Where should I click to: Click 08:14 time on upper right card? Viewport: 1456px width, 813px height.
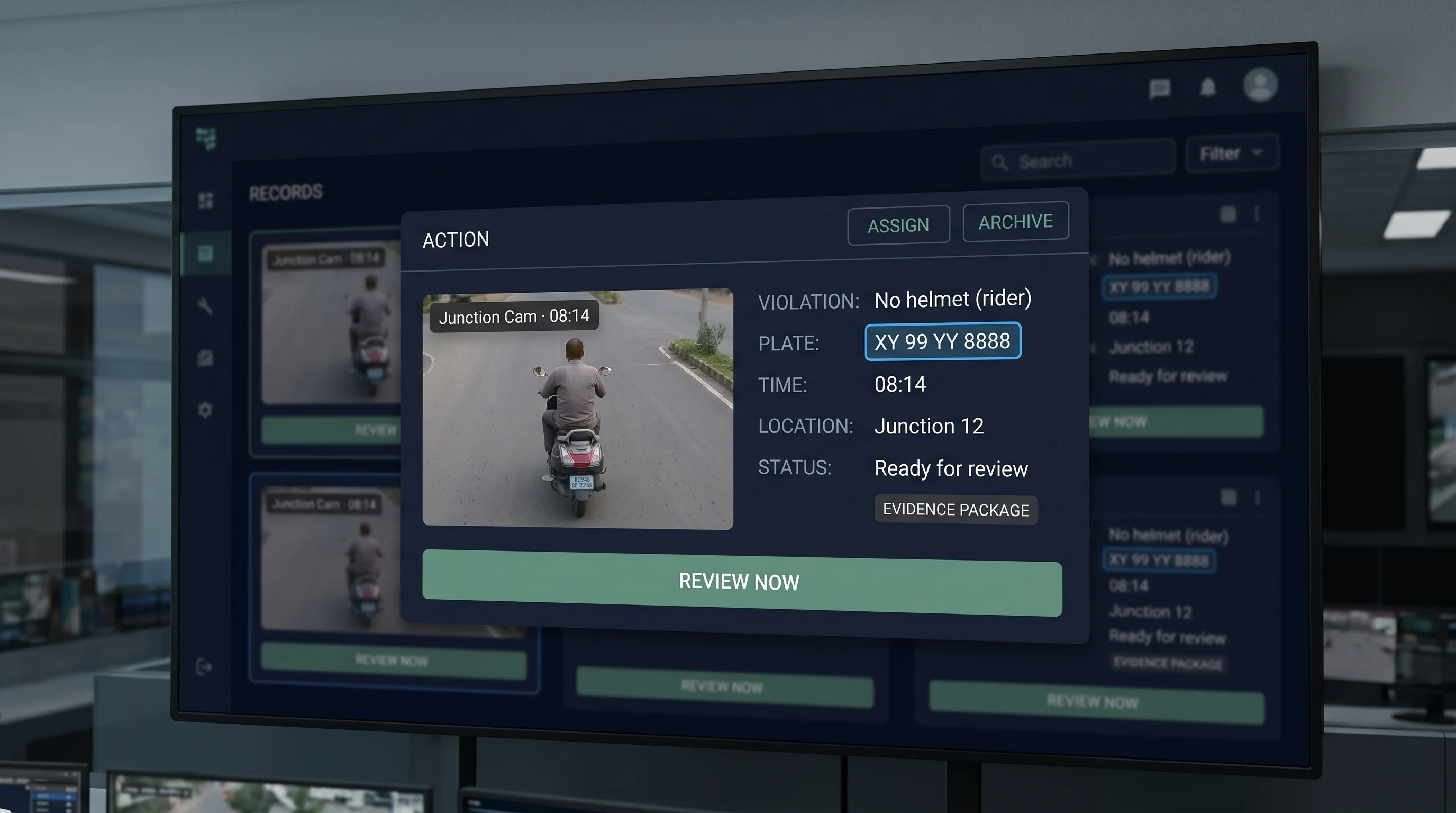(x=1129, y=317)
